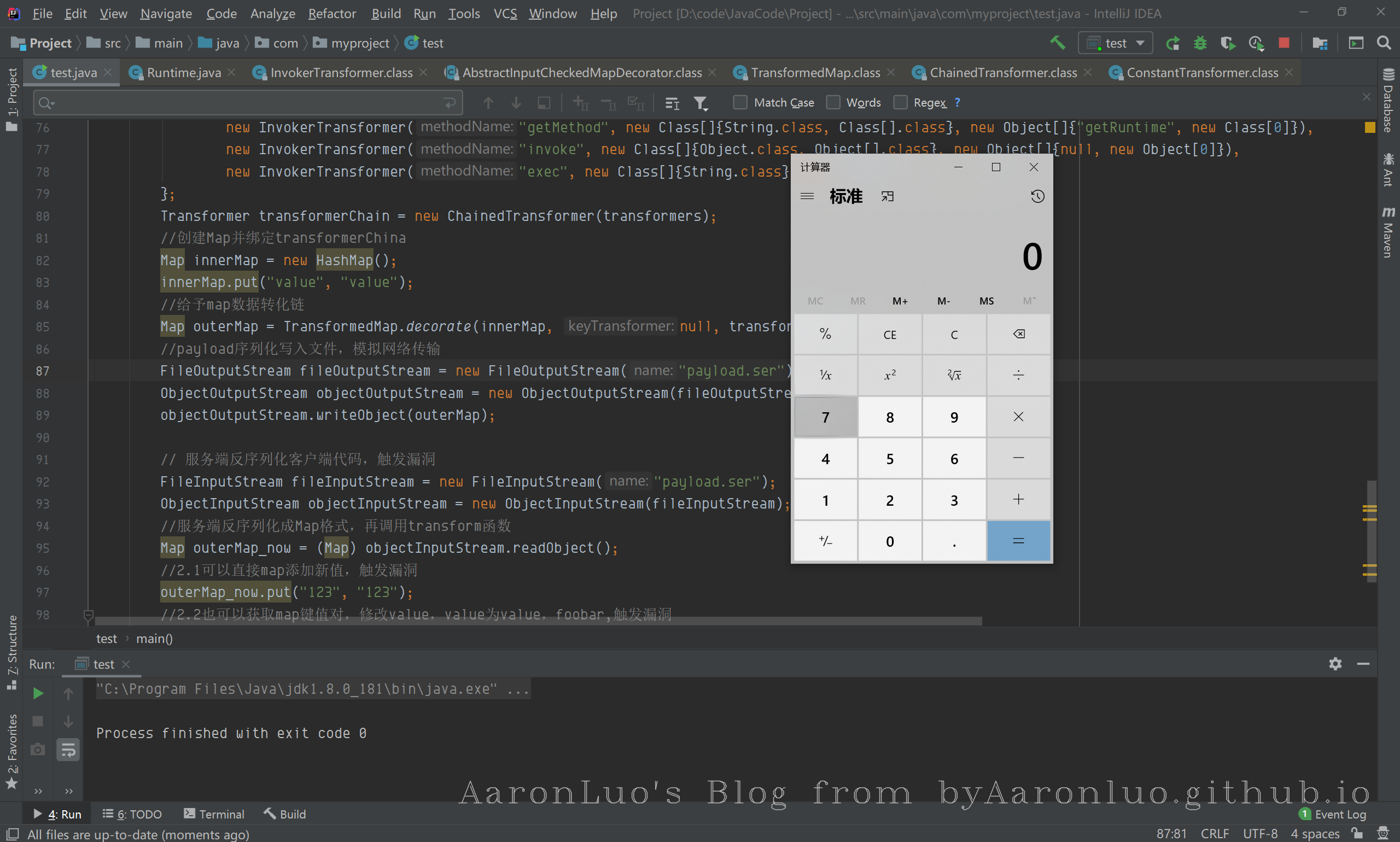Enable the Match Case checkbox
Screen dimensions: 1400x842
pyautogui.click(x=740, y=102)
